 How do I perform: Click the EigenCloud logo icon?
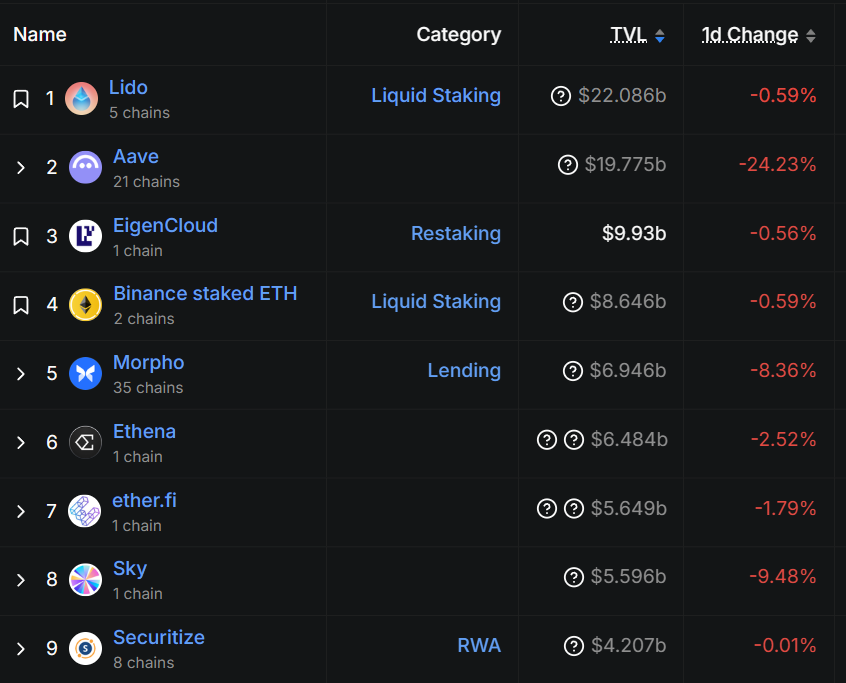[x=85, y=236]
